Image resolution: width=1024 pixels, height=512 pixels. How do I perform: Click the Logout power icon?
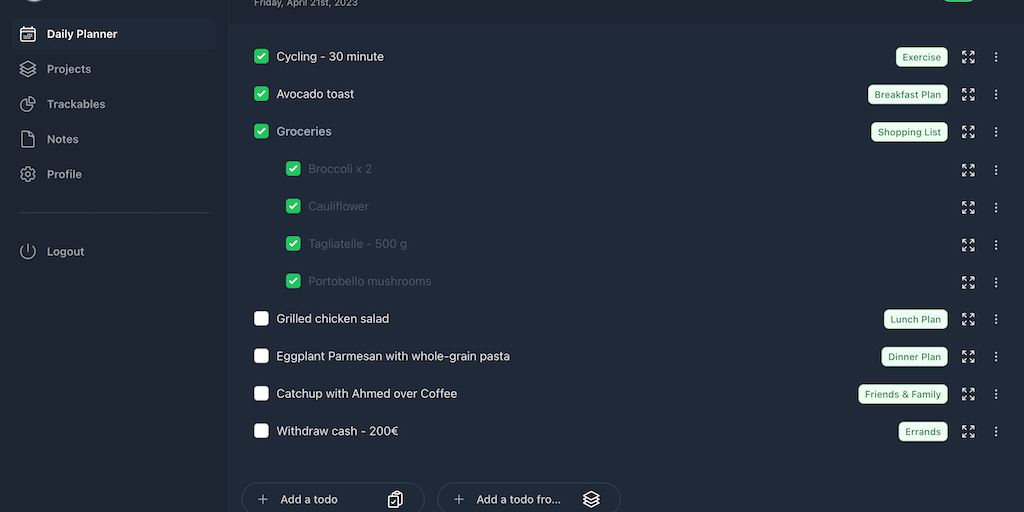click(x=28, y=252)
